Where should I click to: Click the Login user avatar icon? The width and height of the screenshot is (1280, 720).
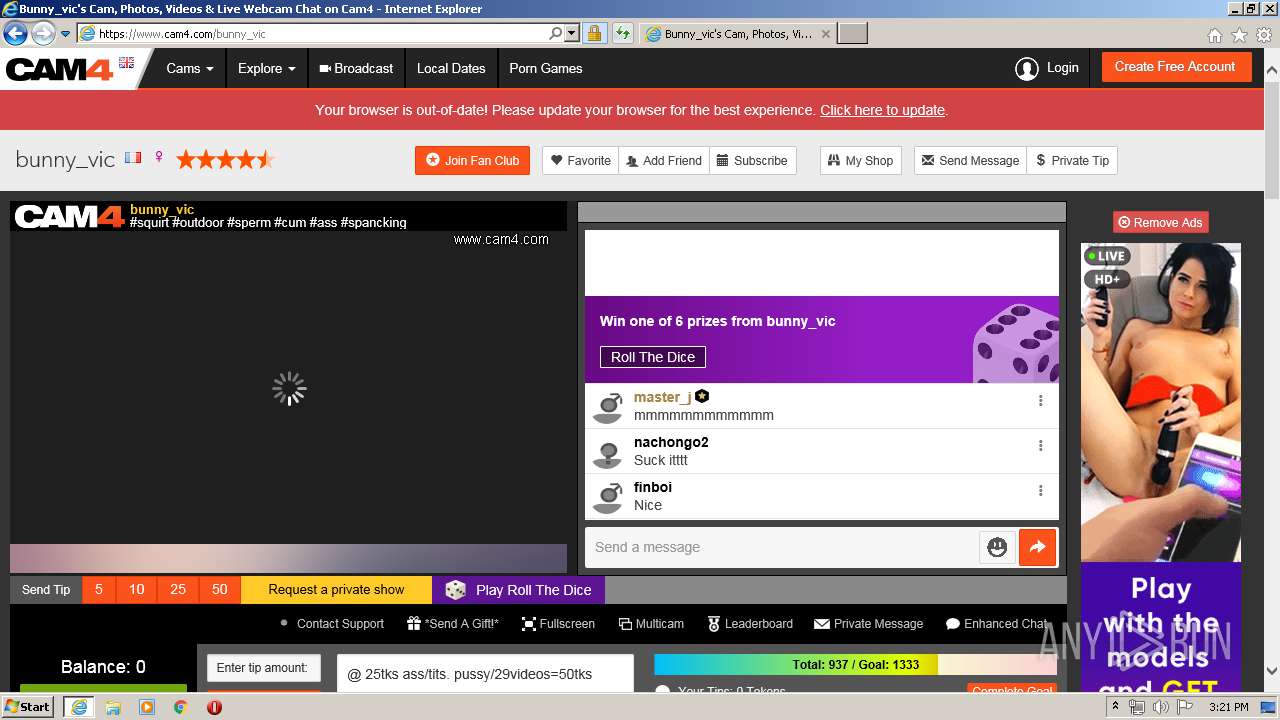click(1026, 68)
